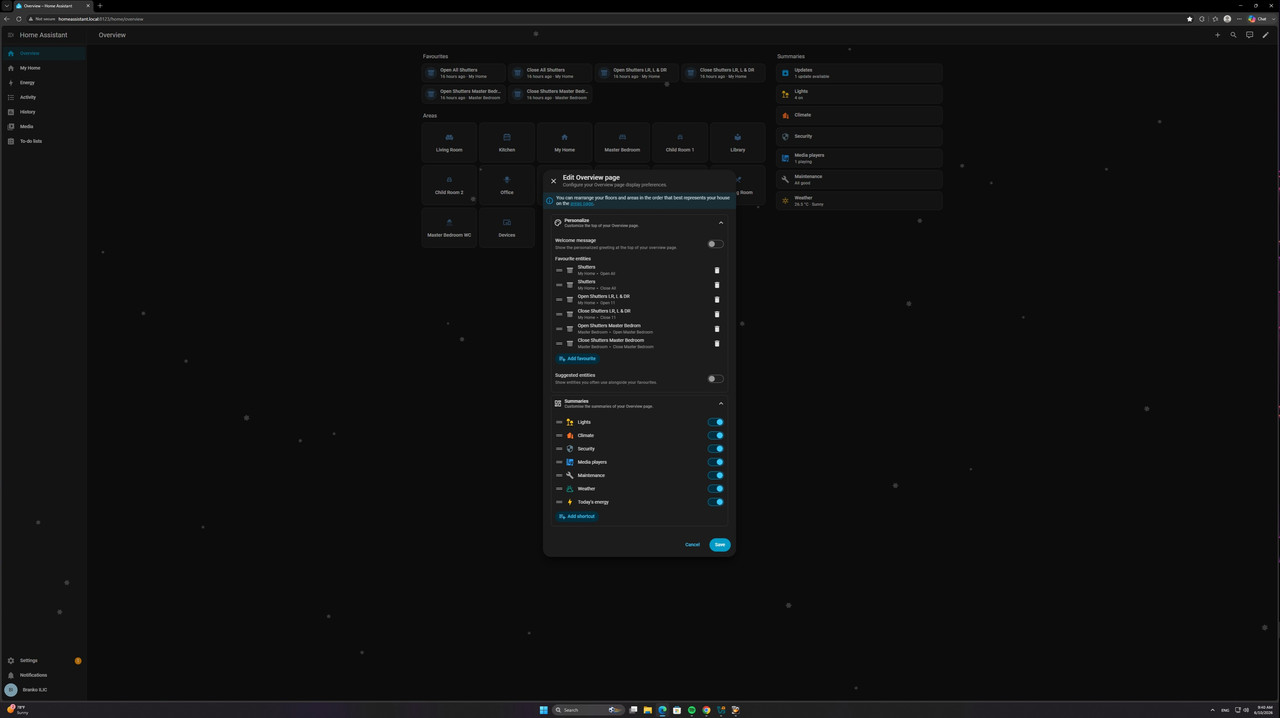1280x718 pixels.
Task: Open the Branko ILIC user profile
Action: point(43,690)
